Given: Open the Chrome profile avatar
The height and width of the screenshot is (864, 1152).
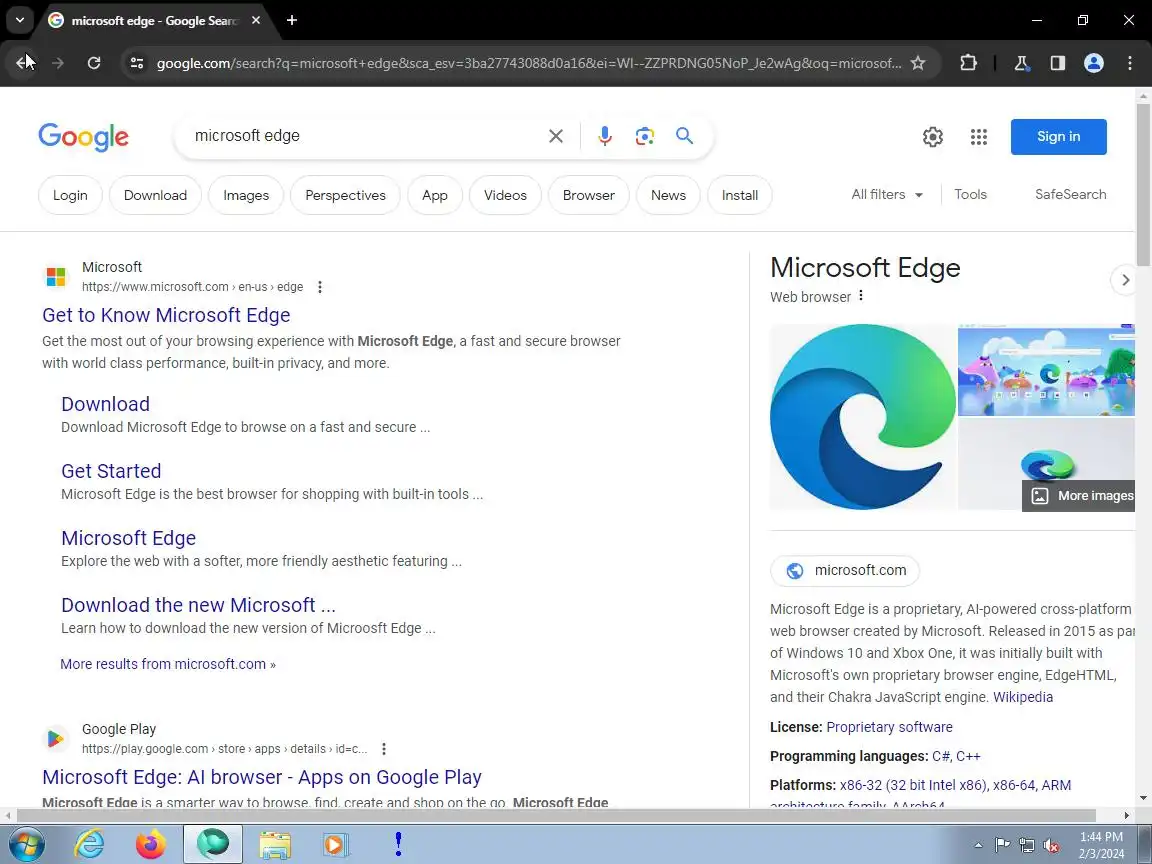Looking at the screenshot, I should coord(1093,63).
